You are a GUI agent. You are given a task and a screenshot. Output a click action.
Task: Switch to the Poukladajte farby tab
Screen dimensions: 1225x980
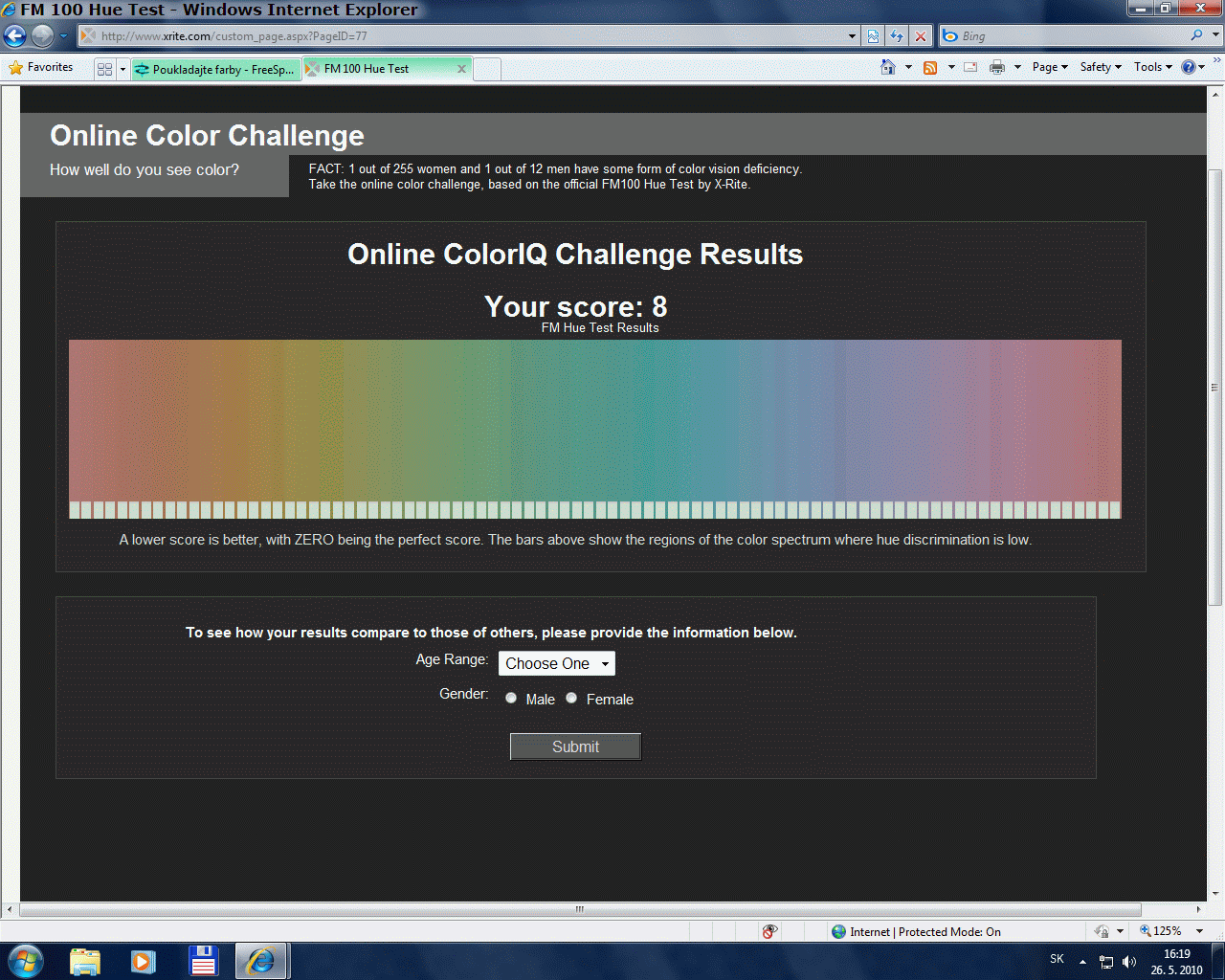(216, 69)
